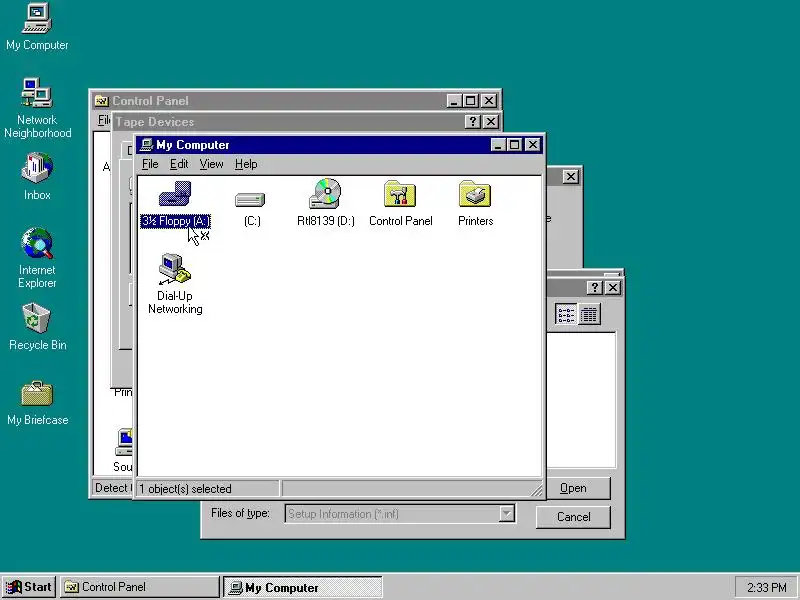
Task: Click the 2:33 PM taskbar clock
Action: coord(766,587)
